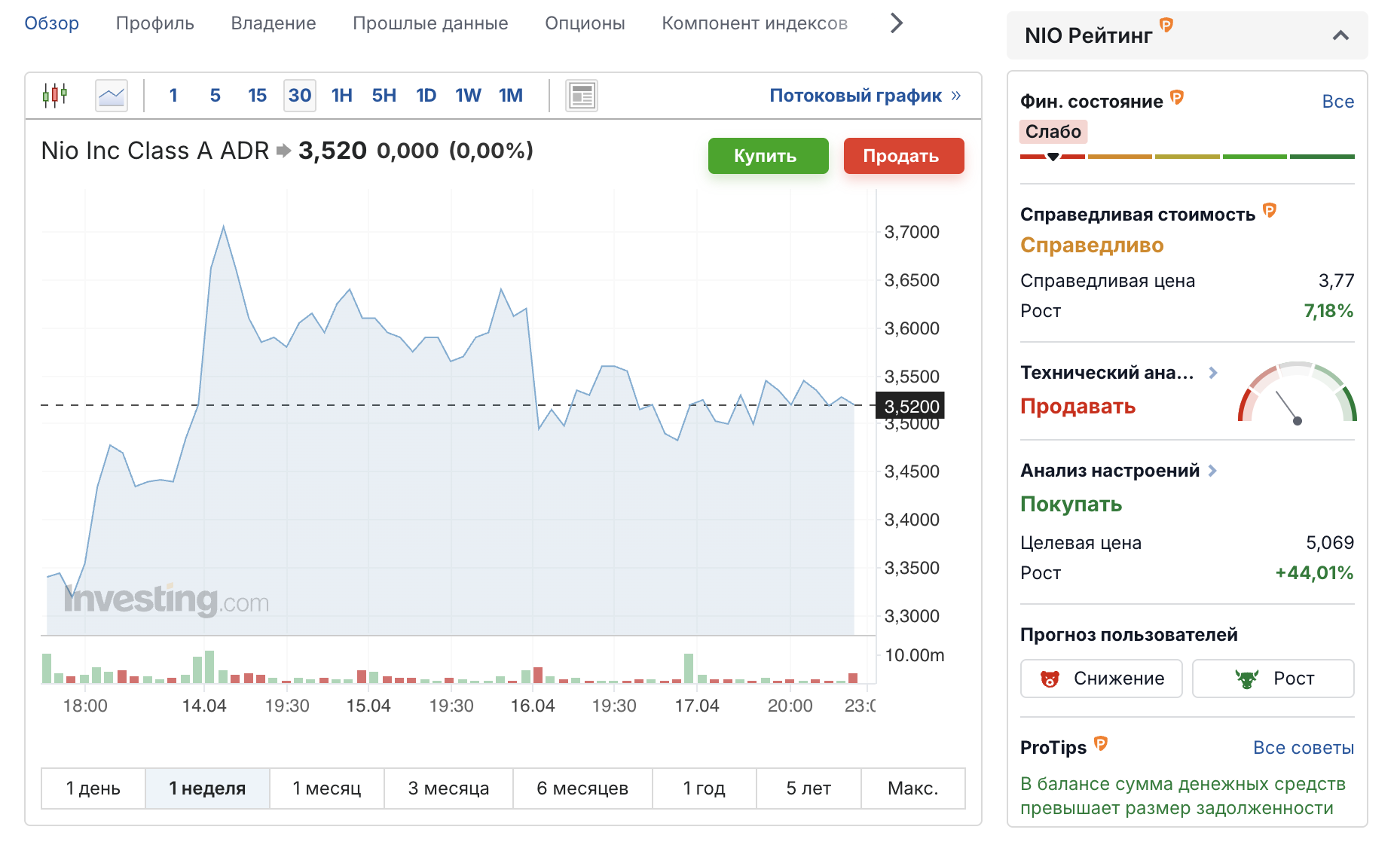Open Технический анализ via its chevron

(1213, 373)
